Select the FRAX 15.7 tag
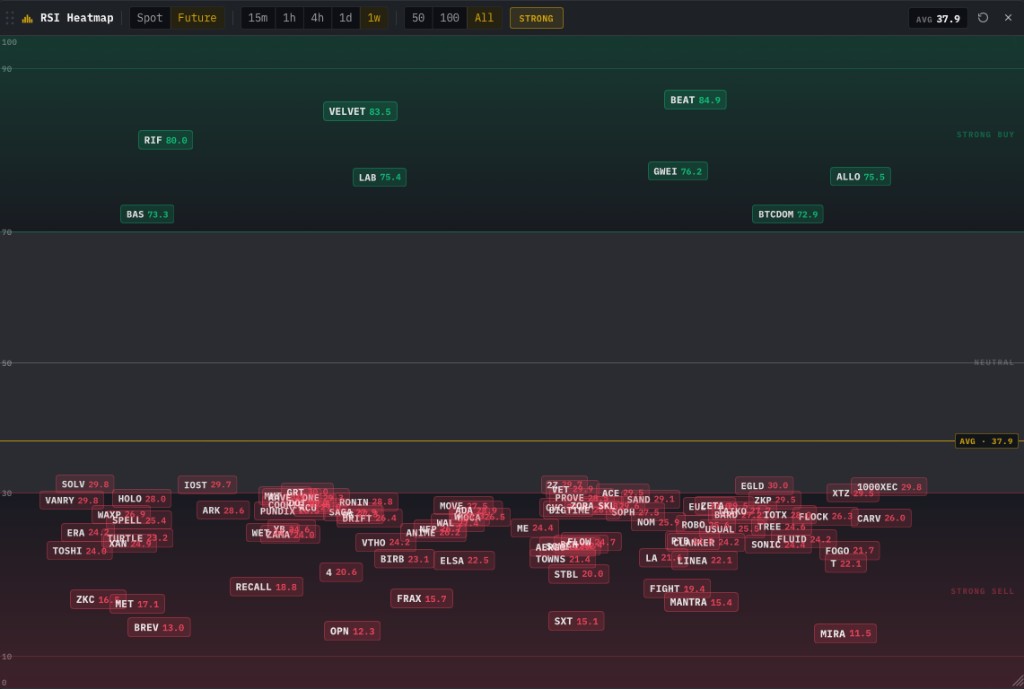 (x=421, y=598)
